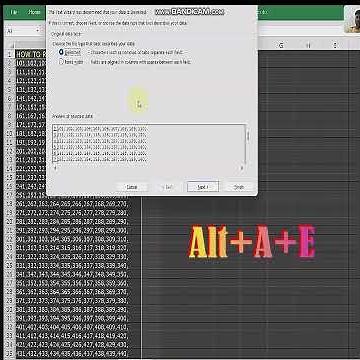This screenshot has height=360, width=360.
Task: Click the Finish button in wizard
Action: click(x=239, y=187)
